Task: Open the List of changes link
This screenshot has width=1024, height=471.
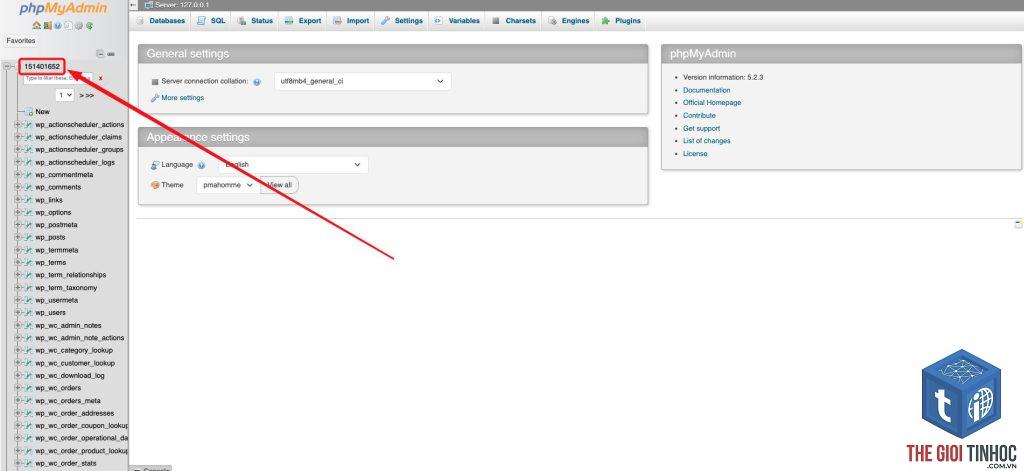Action: [x=707, y=141]
